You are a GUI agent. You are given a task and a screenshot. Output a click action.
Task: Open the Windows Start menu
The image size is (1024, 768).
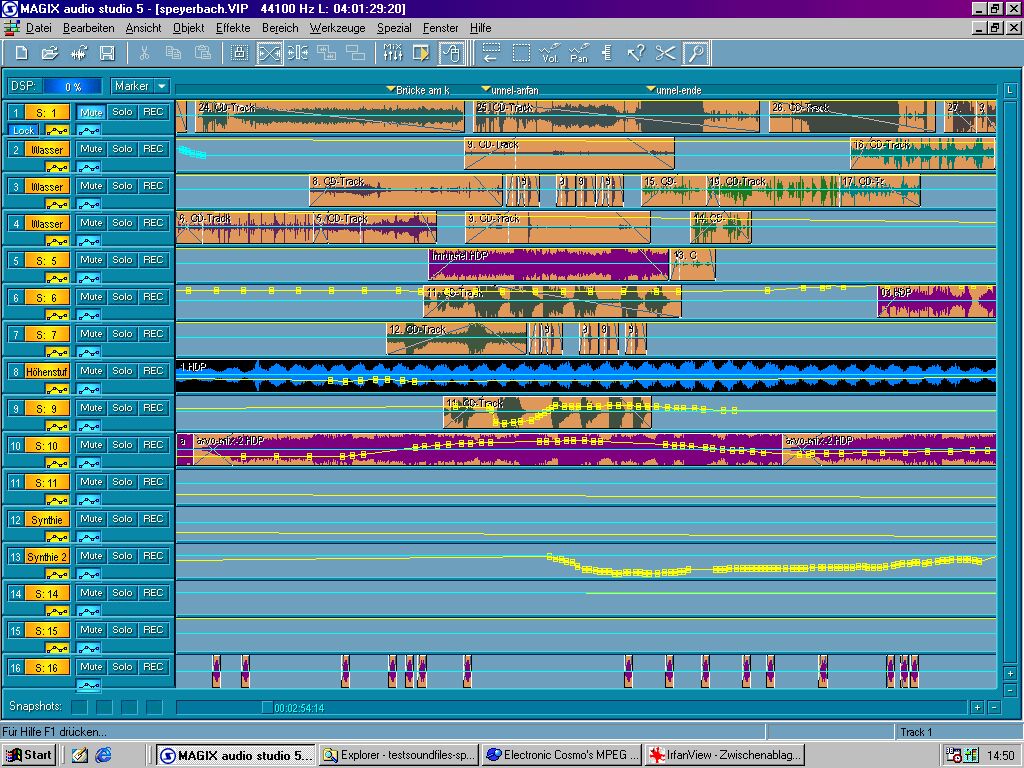point(29,755)
